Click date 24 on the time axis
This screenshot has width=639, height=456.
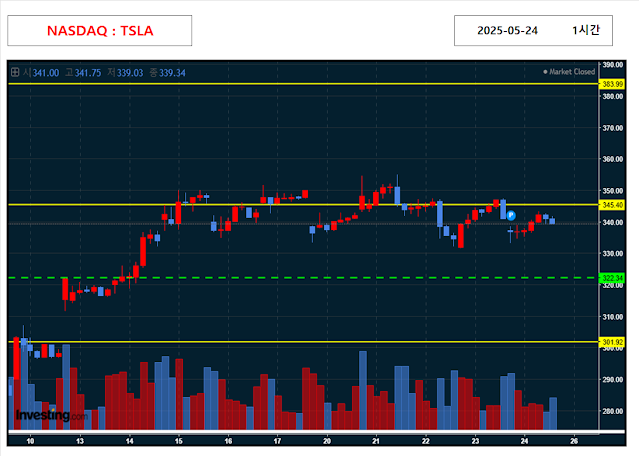[524, 441]
